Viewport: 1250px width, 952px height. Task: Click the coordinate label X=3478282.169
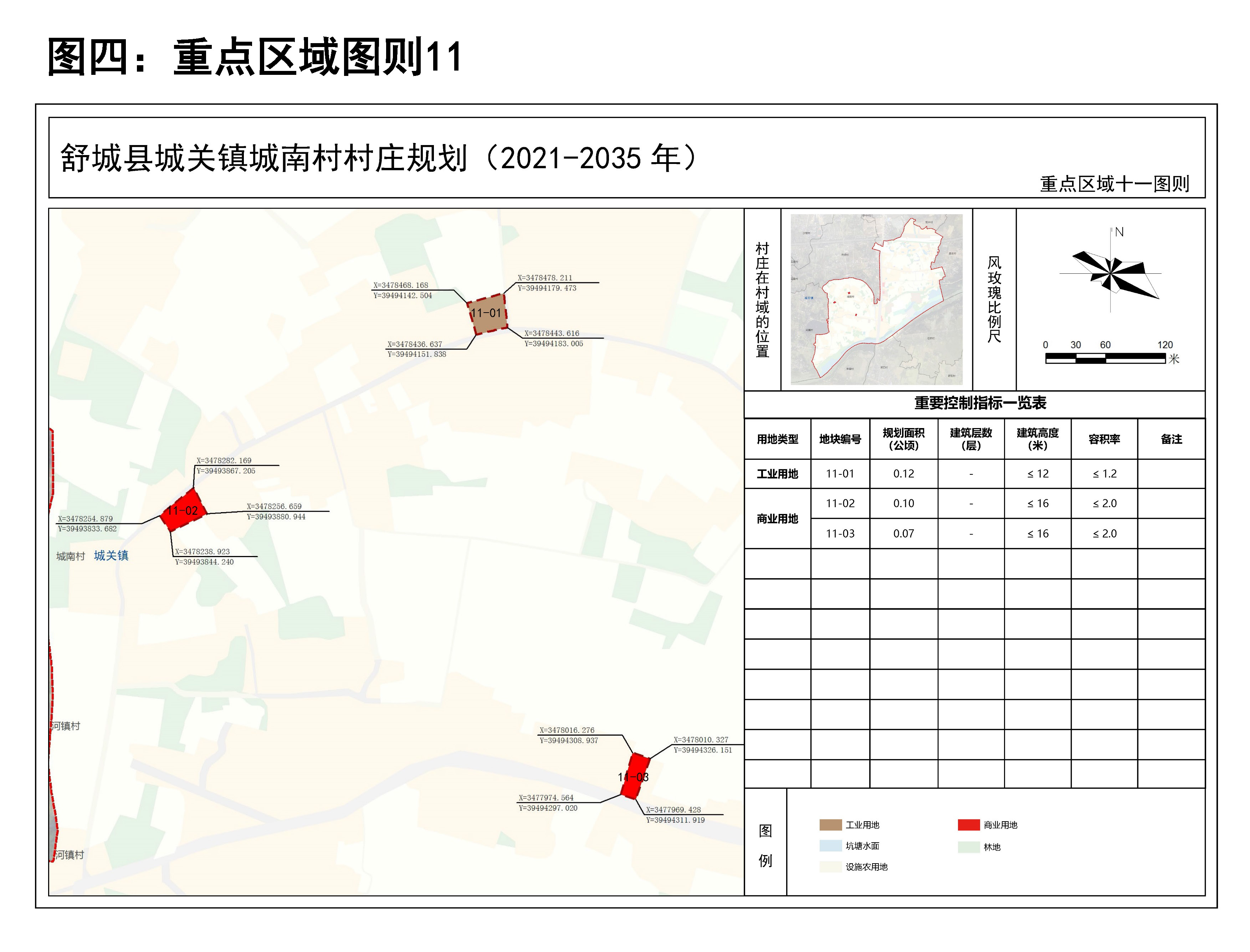[x=224, y=461]
